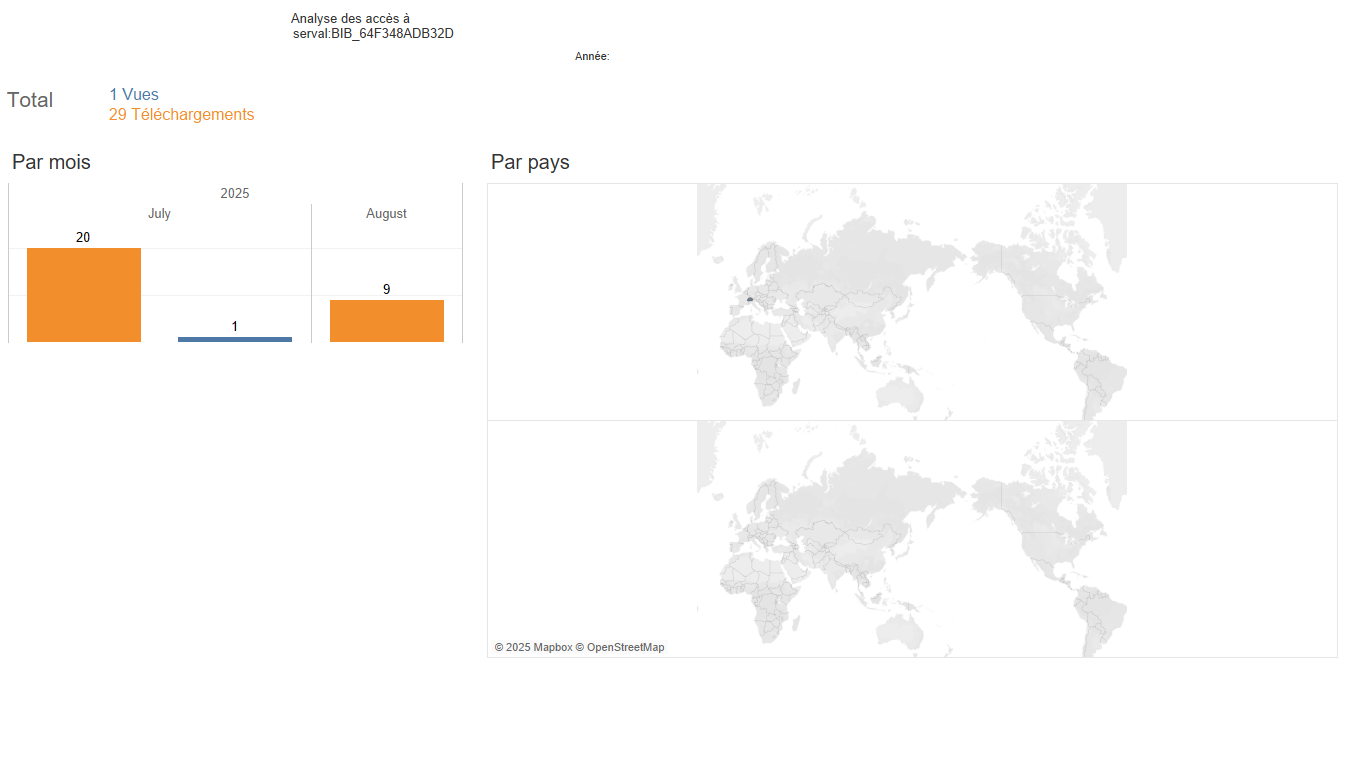Viewport: 1366px width, 768px height.
Task: Click the '29 Téléchargements' total text
Action: pos(182,115)
